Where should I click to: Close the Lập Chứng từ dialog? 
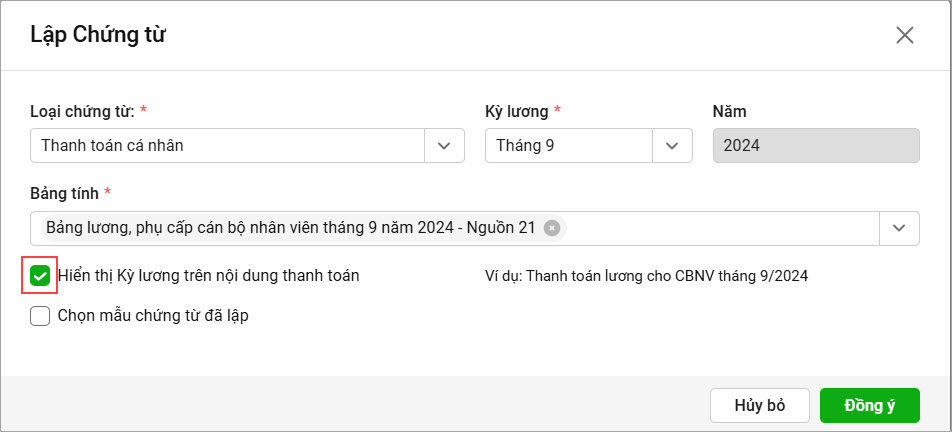pos(905,35)
